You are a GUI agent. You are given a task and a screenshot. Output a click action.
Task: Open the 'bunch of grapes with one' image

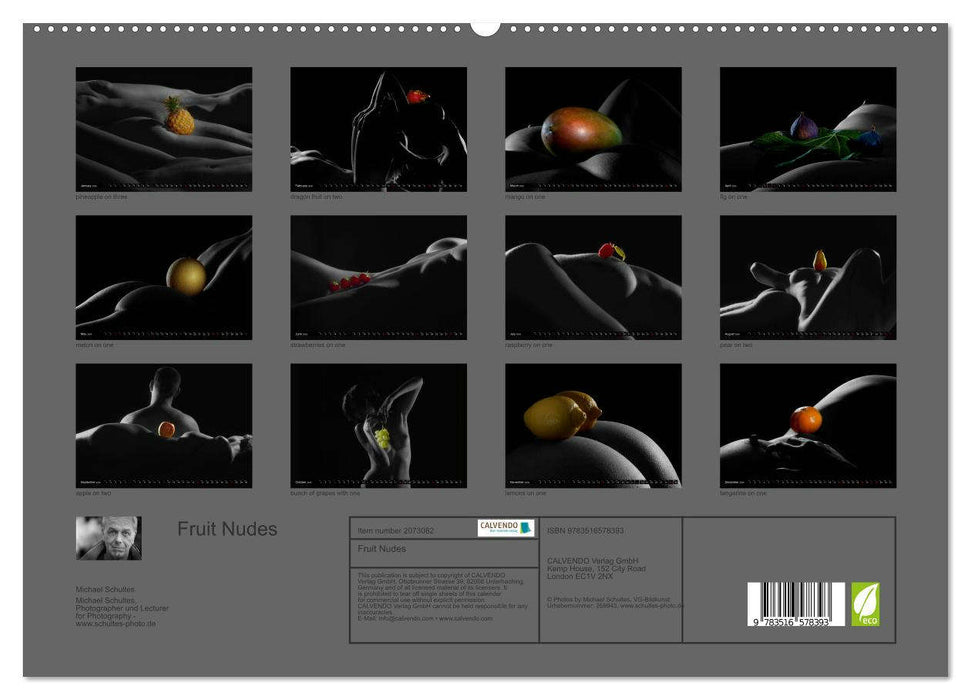(378, 430)
